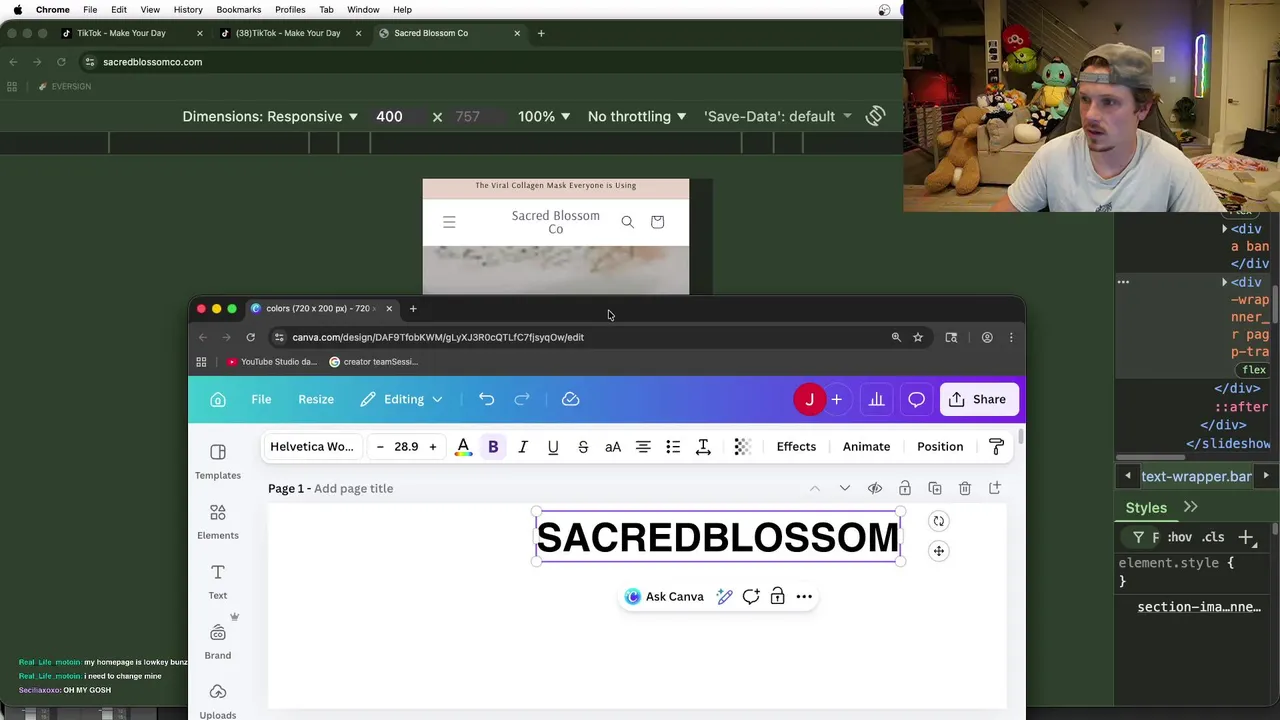The width and height of the screenshot is (1280, 720).
Task: Select the SACREDBLOSSOM text box
Action: pyautogui.click(x=718, y=538)
